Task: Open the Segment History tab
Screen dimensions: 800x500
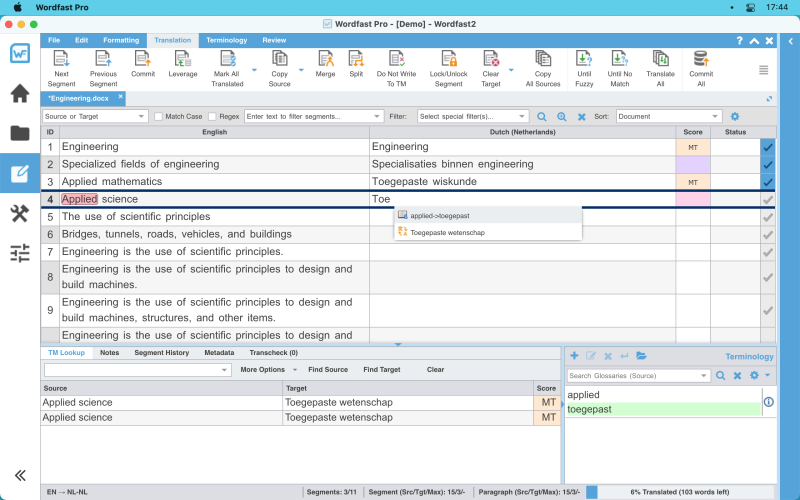Action: (x=162, y=353)
